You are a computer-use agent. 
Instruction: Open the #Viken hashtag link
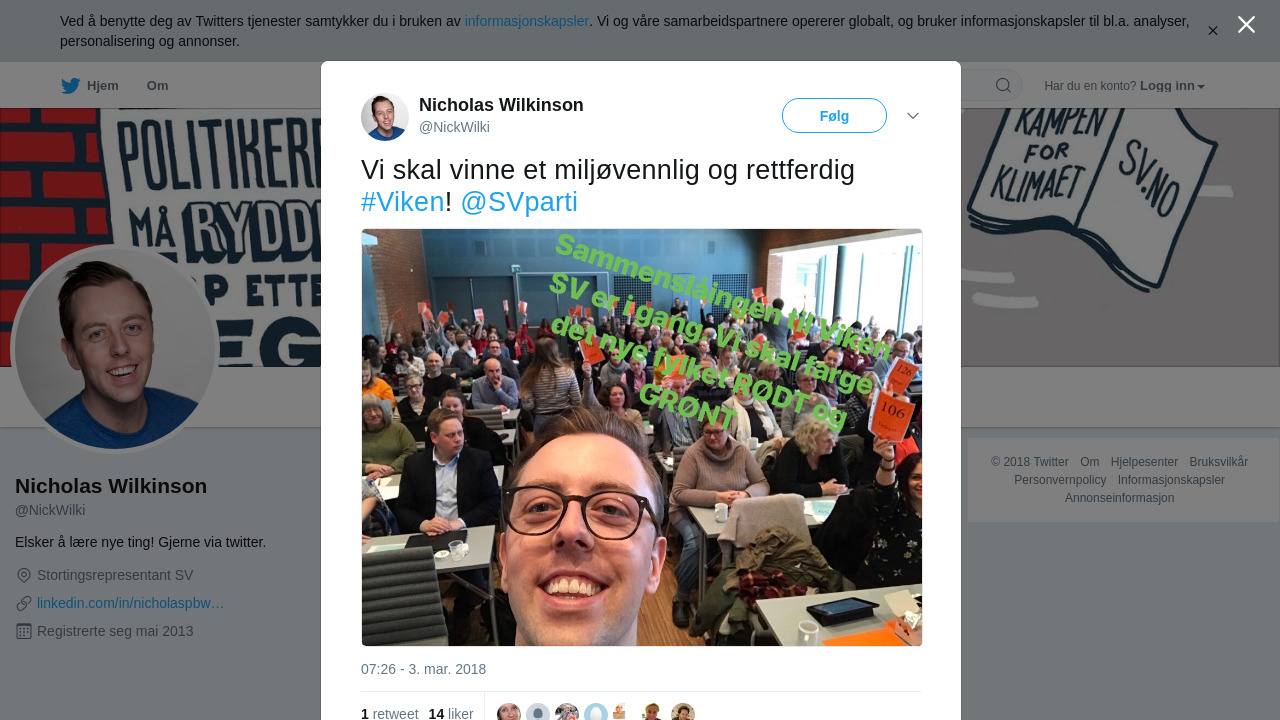click(403, 202)
